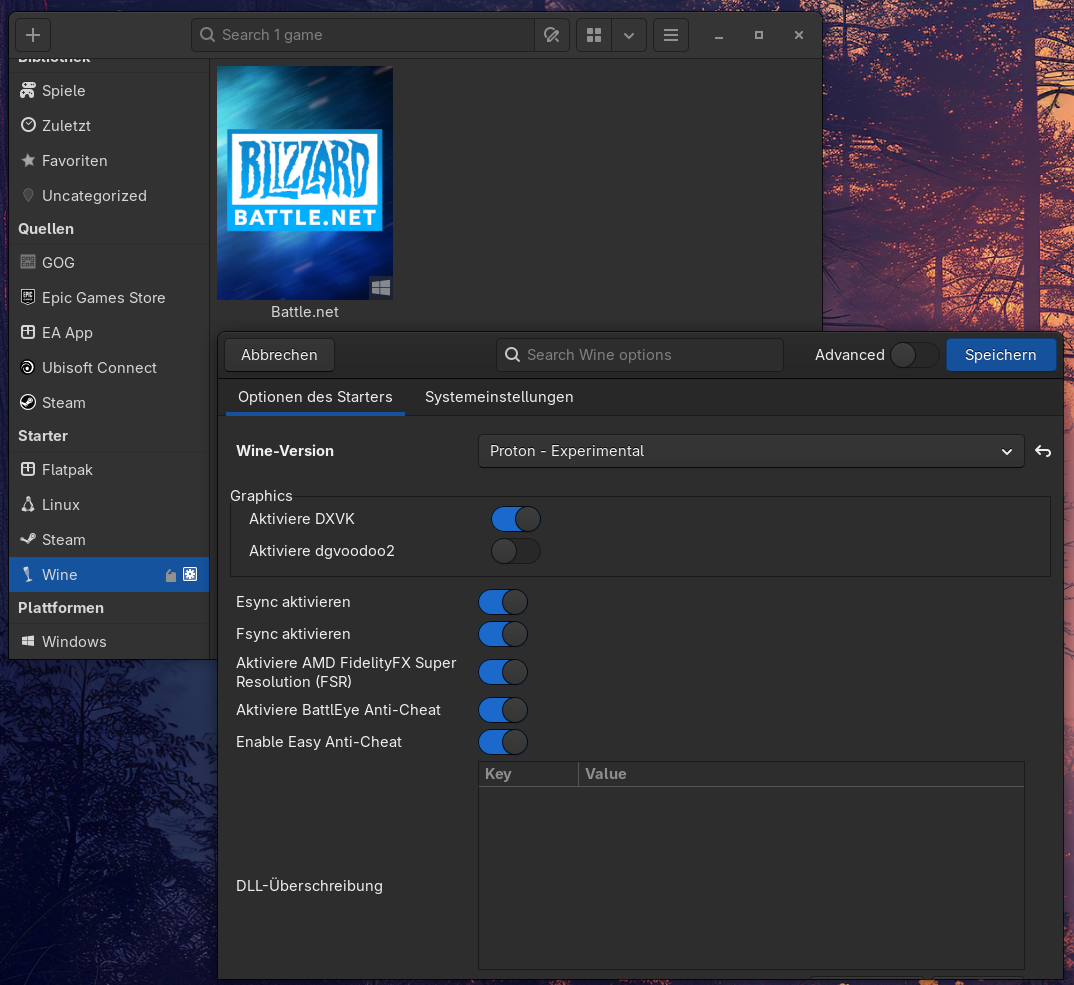Viewport: 1074px width, 985px height.
Task: Toggle Fsync aktivieren switch
Action: tap(503, 634)
